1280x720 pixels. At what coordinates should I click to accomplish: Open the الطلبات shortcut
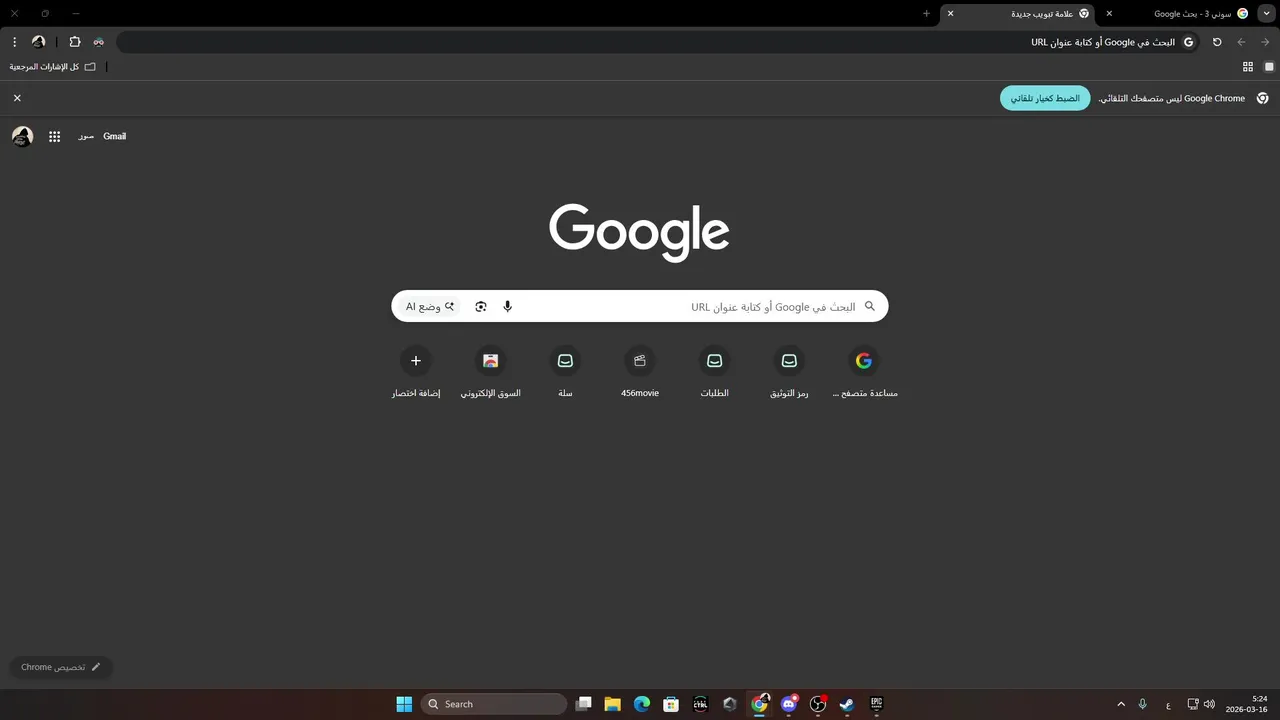tap(714, 372)
